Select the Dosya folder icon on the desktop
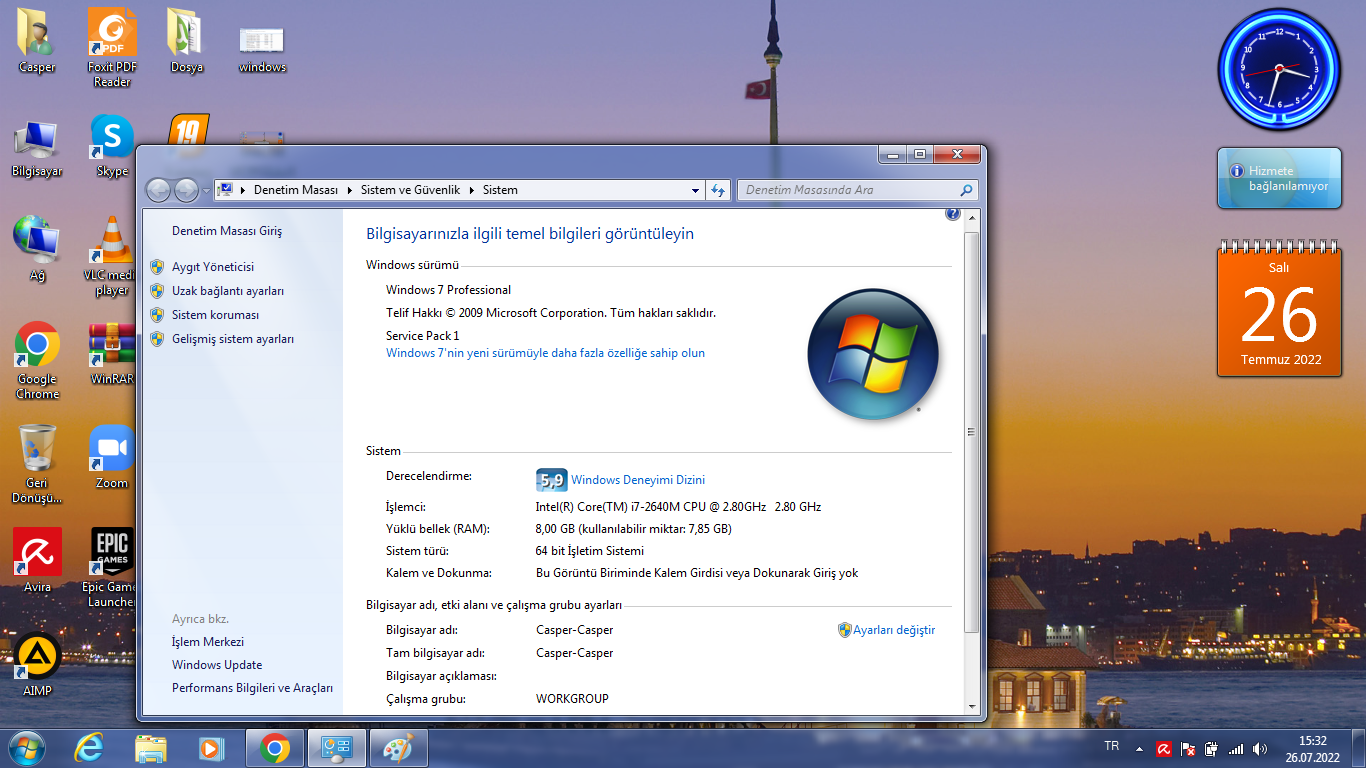 pos(186,40)
